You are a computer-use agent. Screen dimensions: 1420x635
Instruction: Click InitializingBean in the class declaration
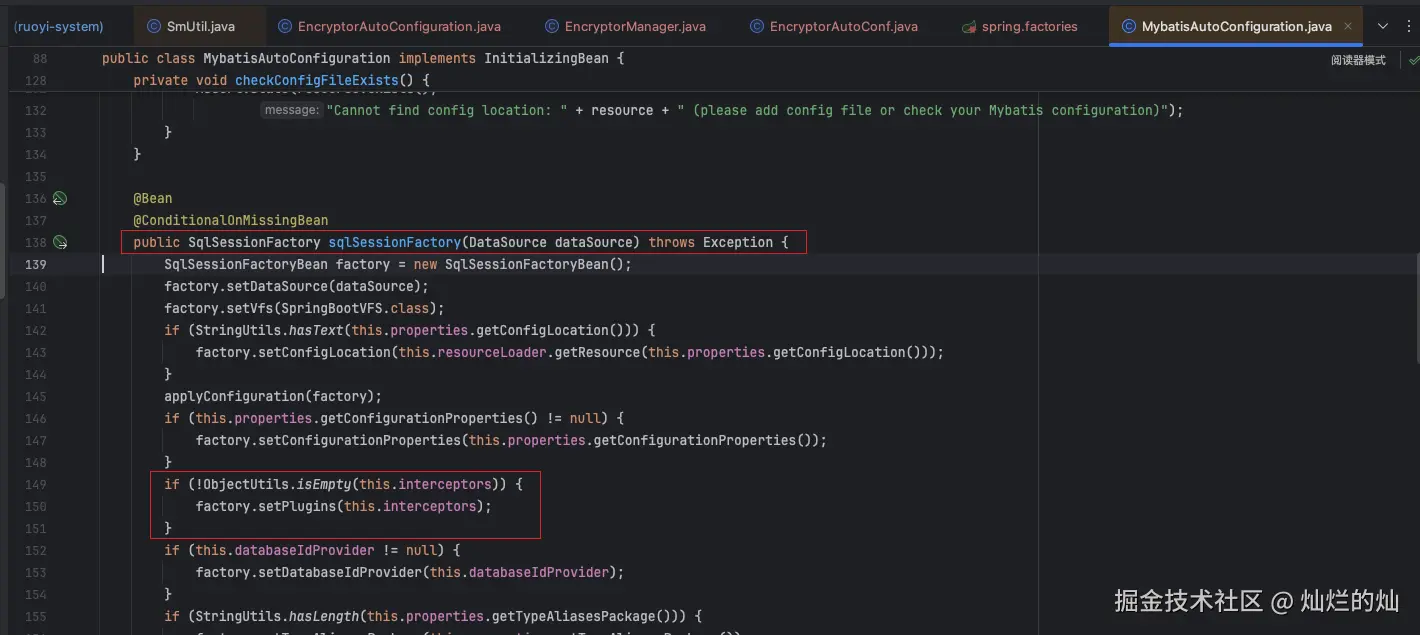(x=546, y=58)
